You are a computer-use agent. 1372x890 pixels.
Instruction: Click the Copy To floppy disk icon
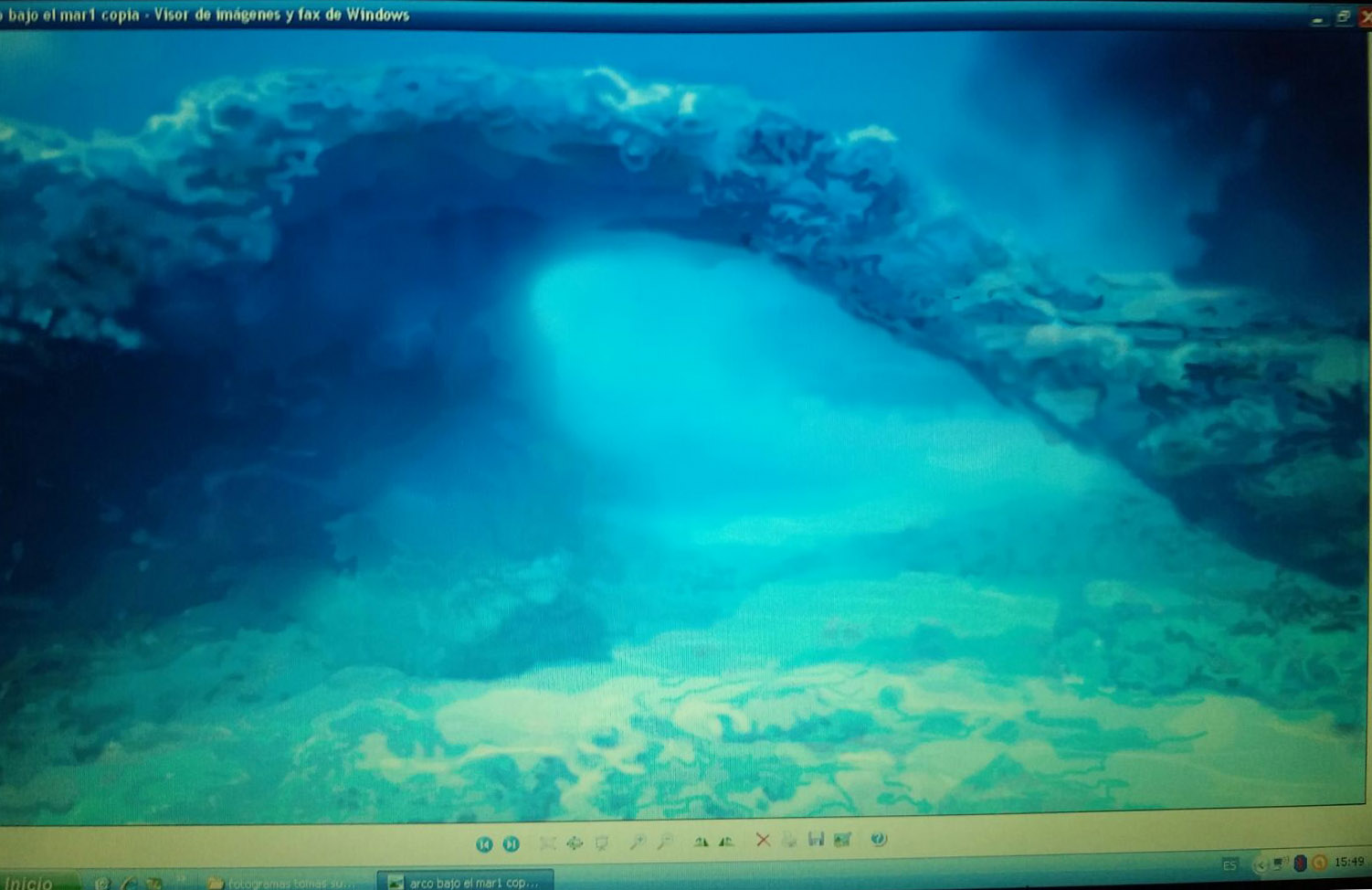816,839
